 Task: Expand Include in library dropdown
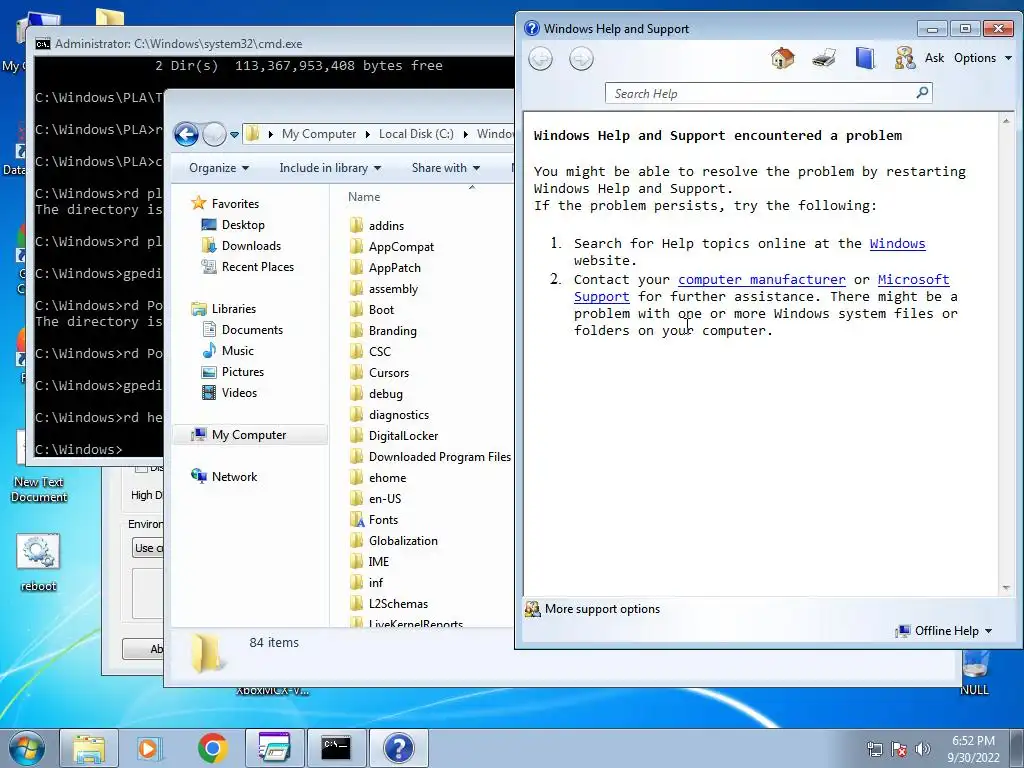[x=330, y=168]
